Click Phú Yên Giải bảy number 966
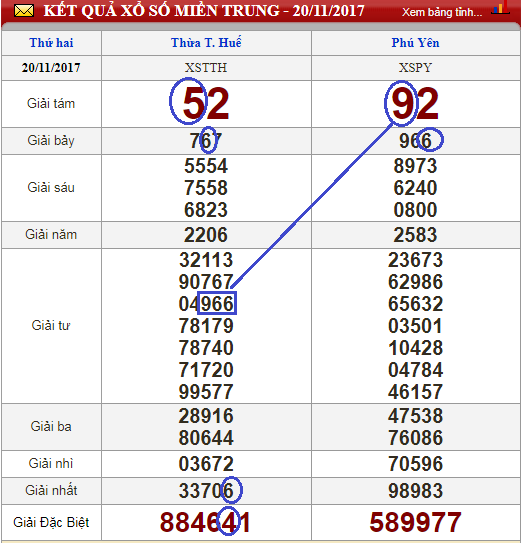Screen dimensions: 522x543 pyautogui.click(x=415, y=141)
